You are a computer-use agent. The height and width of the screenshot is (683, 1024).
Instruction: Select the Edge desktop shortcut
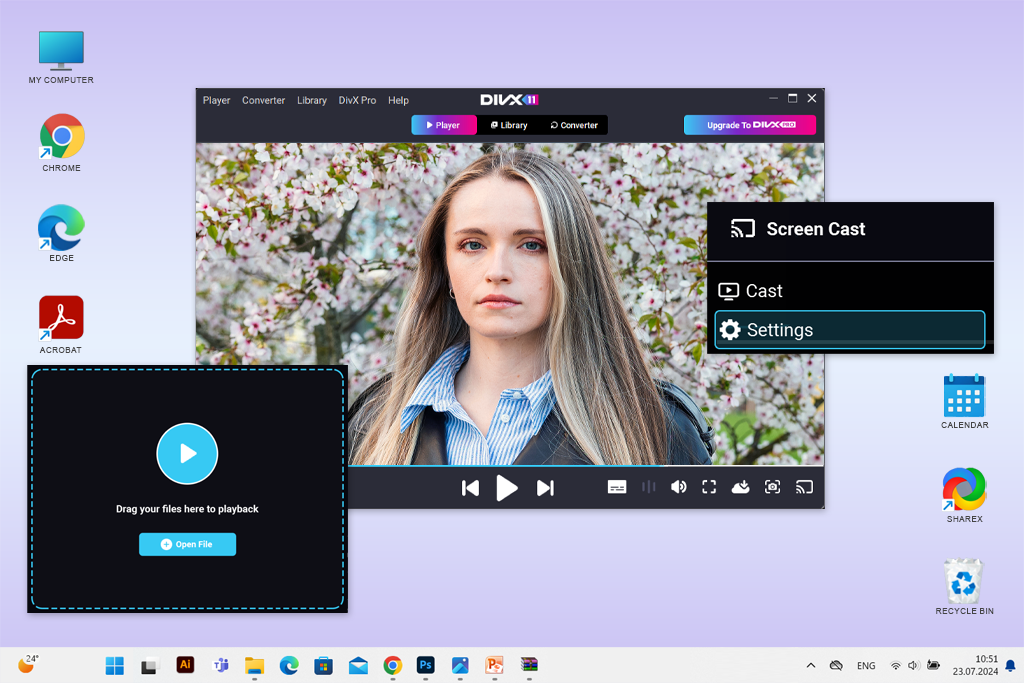tap(61, 233)
